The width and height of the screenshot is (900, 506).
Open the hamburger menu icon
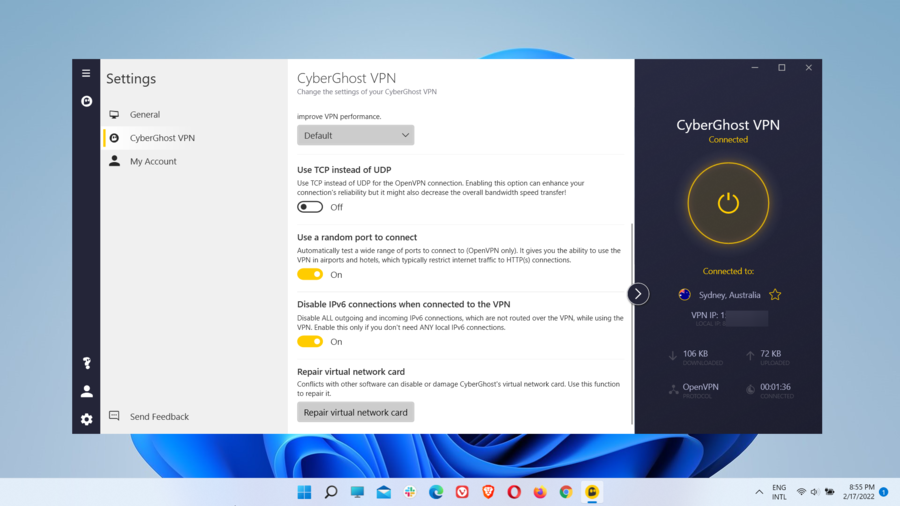coord(86,74)
